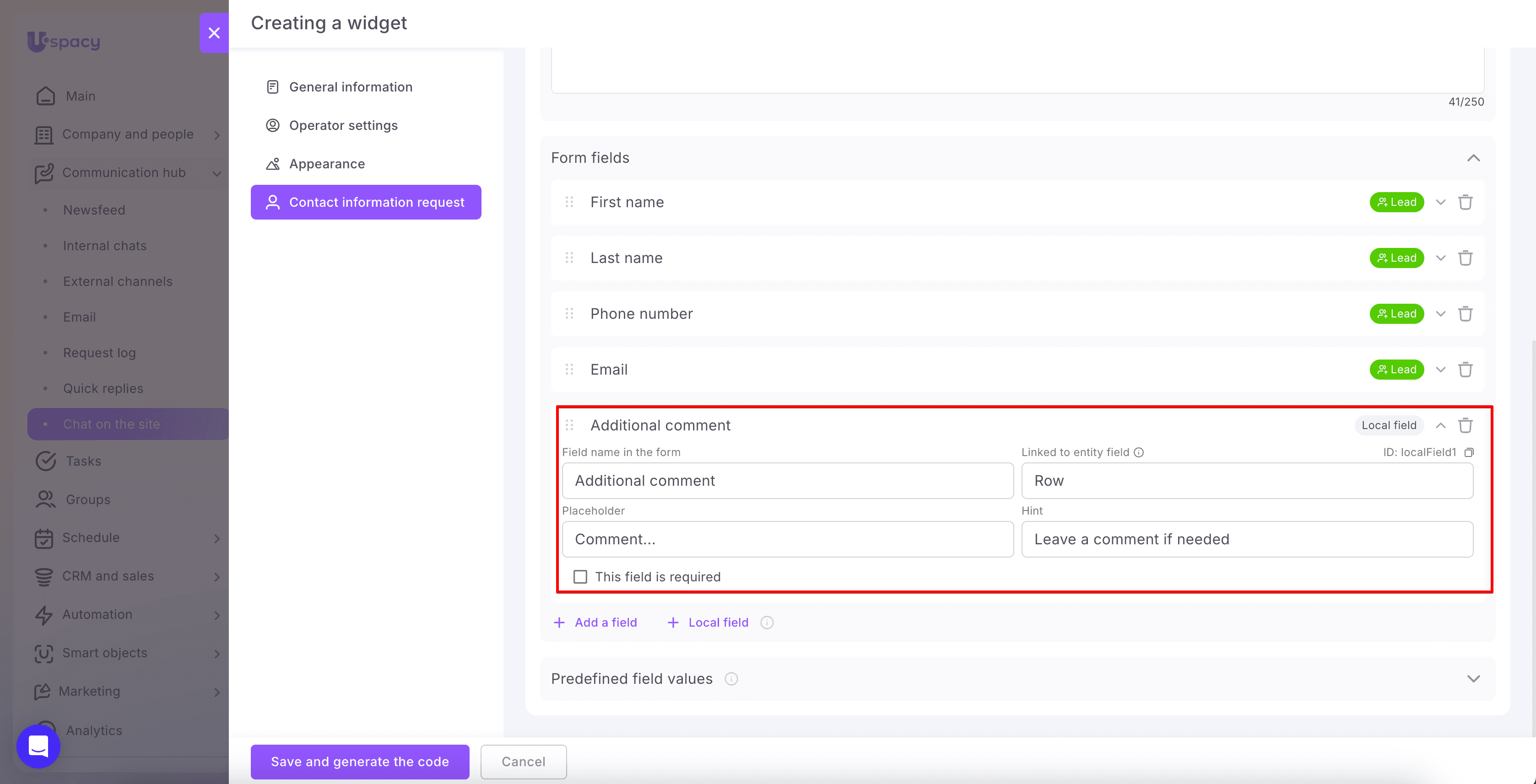The image size is (1536, 784).
Task: Expand the Last name field settings
Action: click(1441, 258)
